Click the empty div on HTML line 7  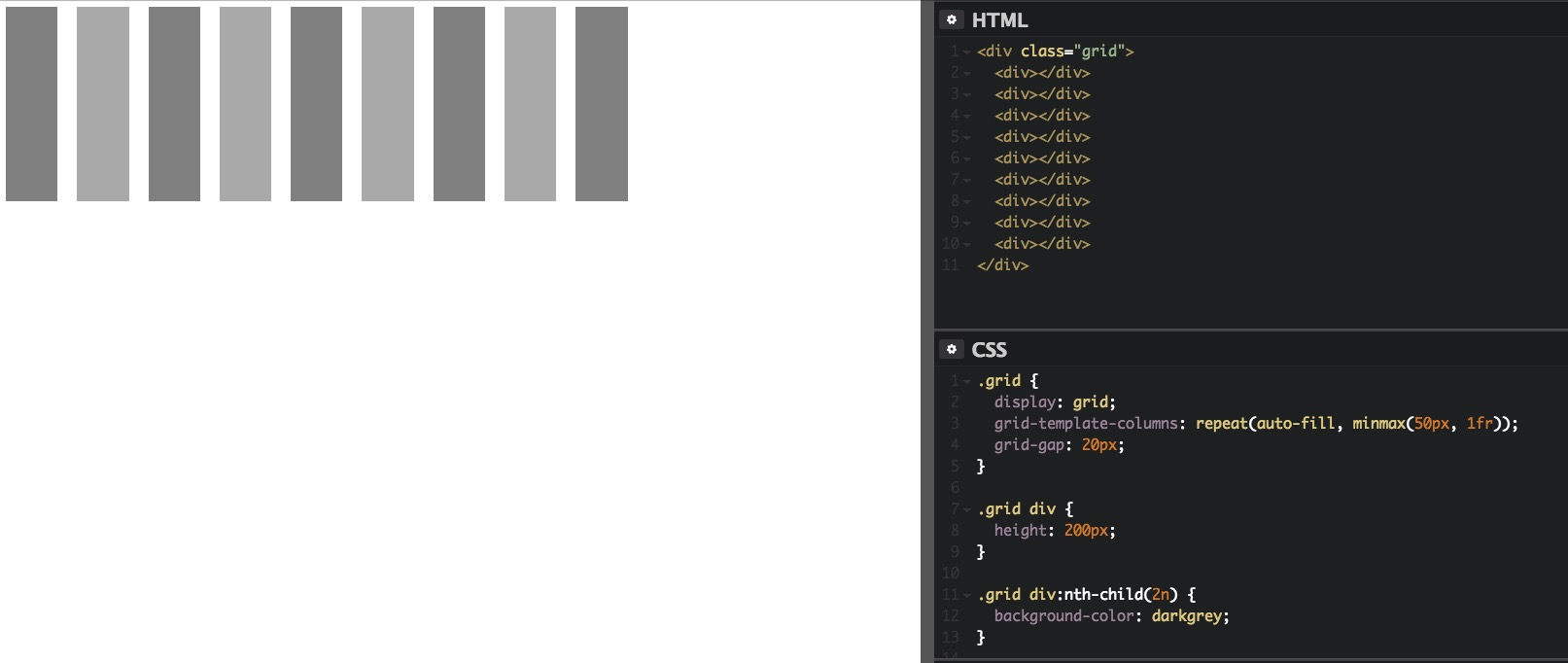(x=1042, y=180)
